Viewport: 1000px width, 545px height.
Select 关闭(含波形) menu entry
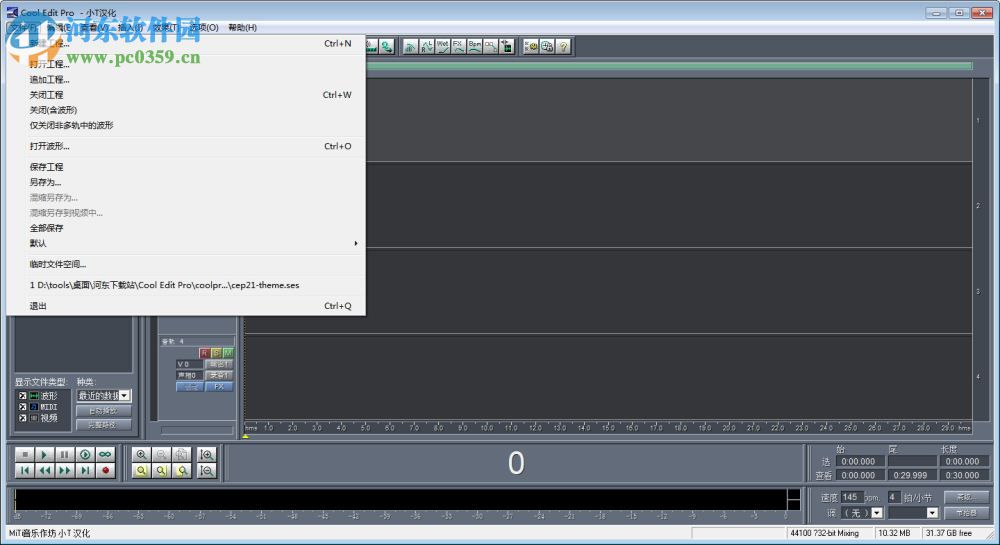point(187,110)
